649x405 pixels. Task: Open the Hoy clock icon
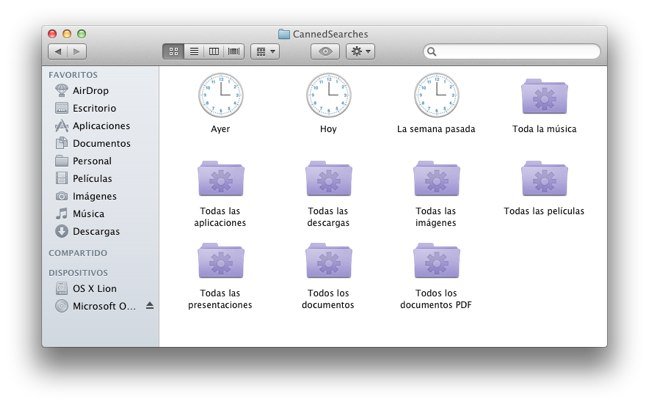[x=328, y=96]
